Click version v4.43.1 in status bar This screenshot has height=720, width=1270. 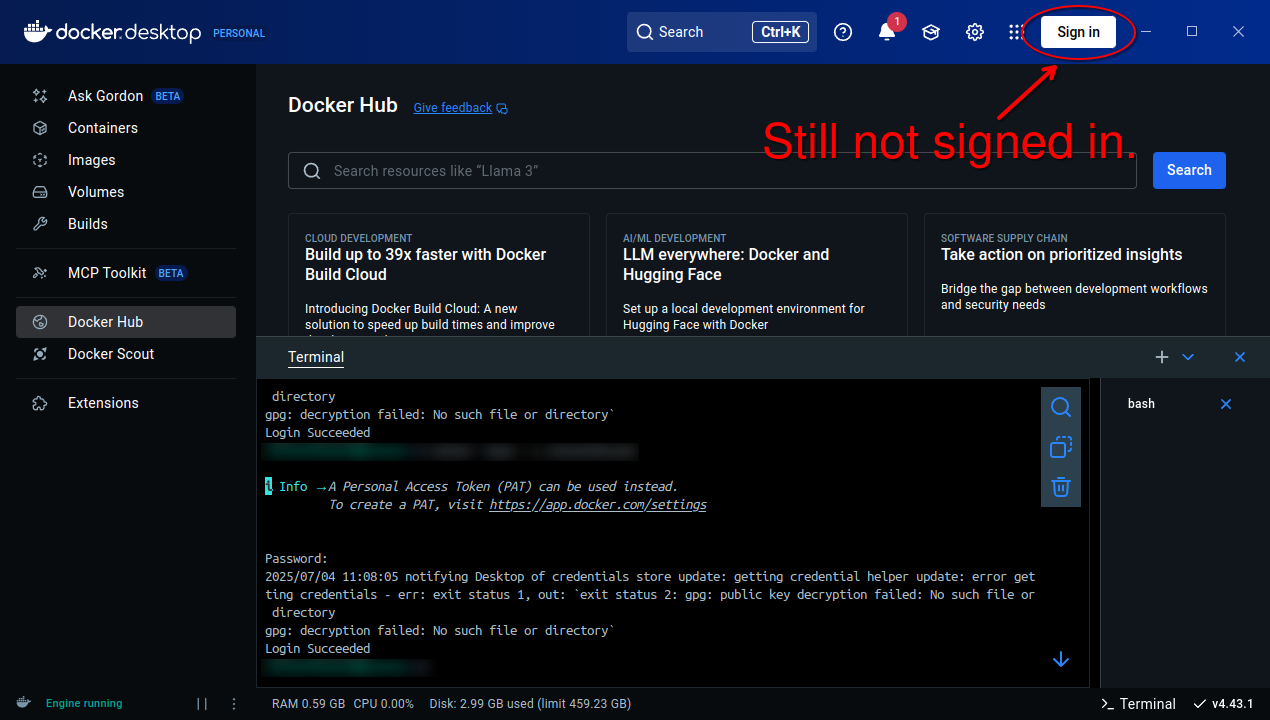point(1223,704)
